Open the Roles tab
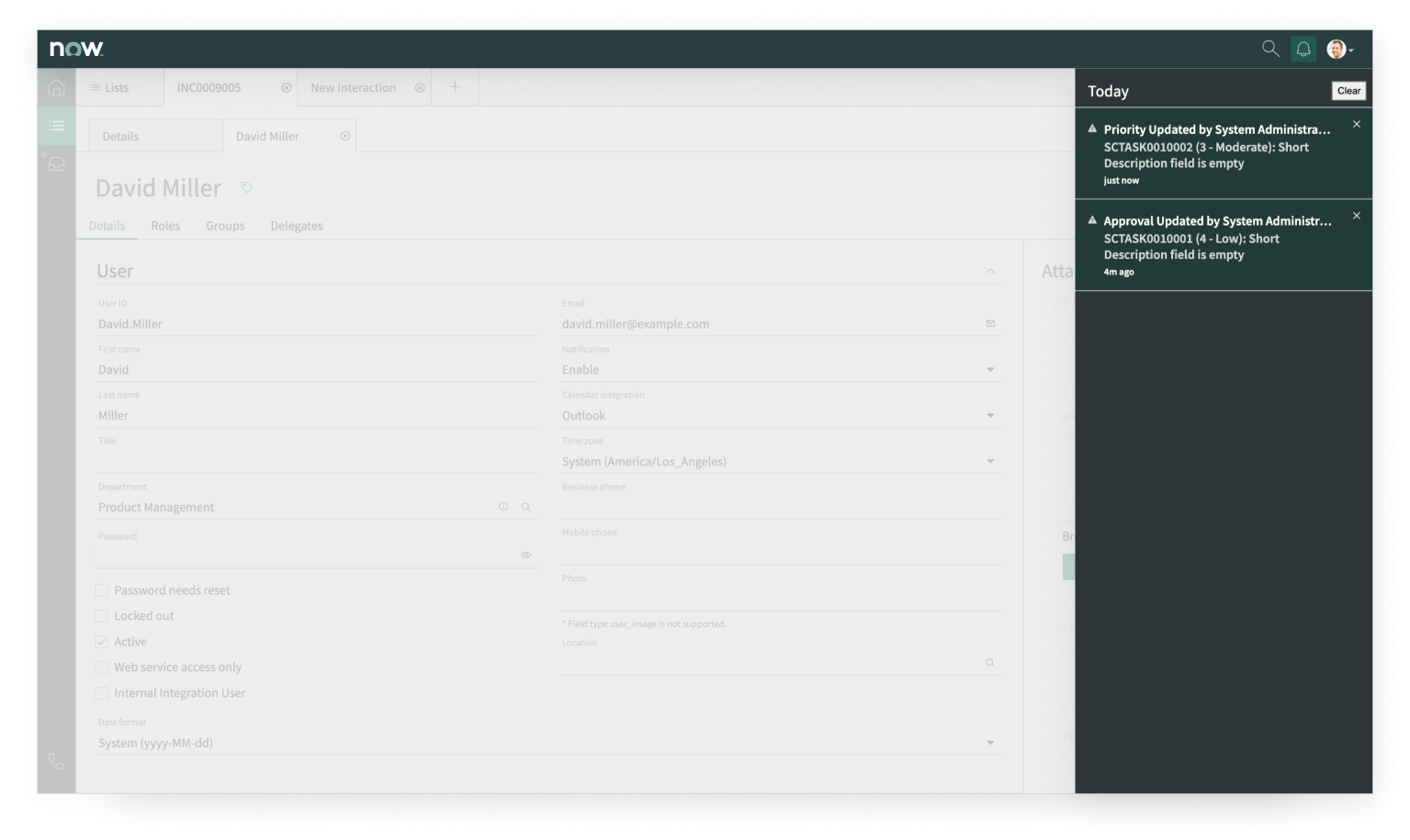Screen dimensions: 1410x840 (165, 226)
